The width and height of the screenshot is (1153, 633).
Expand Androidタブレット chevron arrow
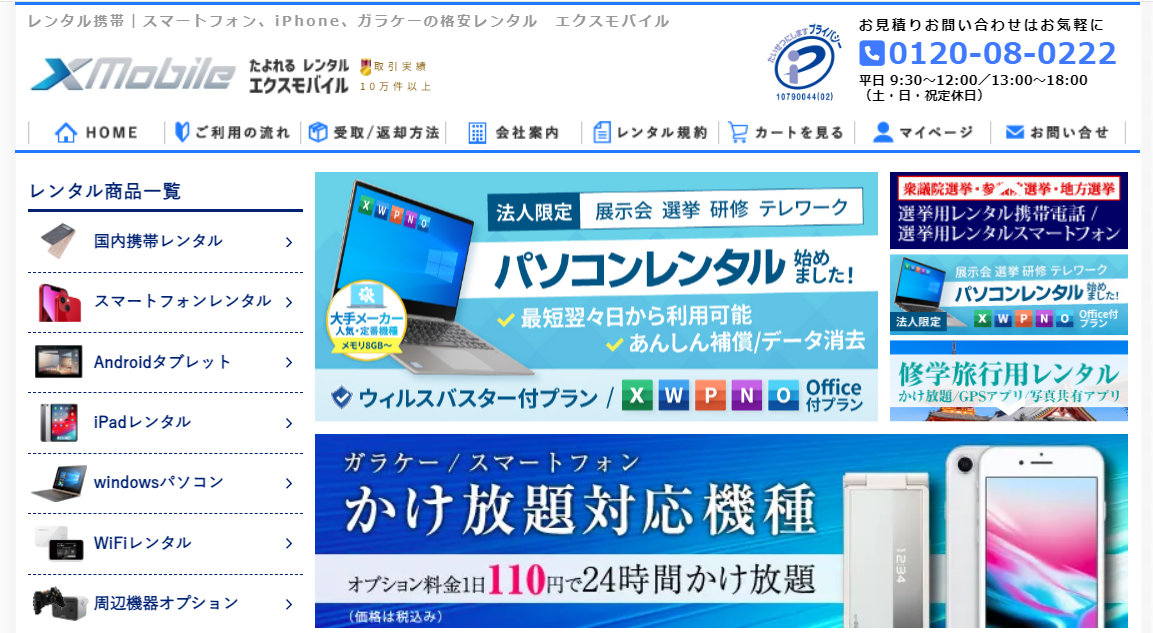pos(289,362)
